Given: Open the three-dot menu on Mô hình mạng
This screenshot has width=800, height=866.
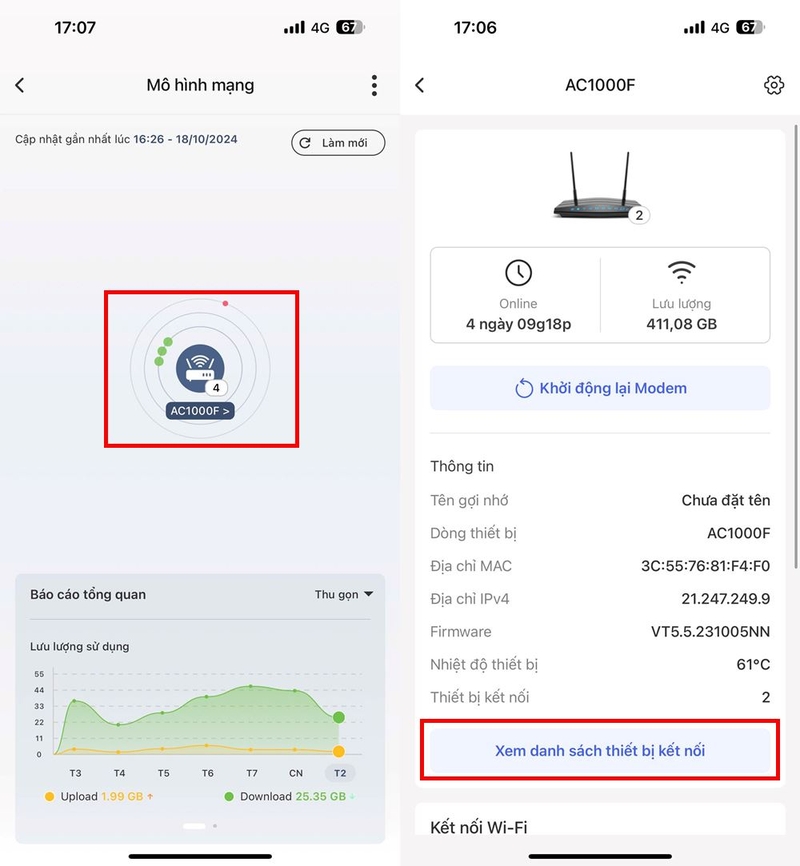Looking at the screenshot, I should coord(374,86).
